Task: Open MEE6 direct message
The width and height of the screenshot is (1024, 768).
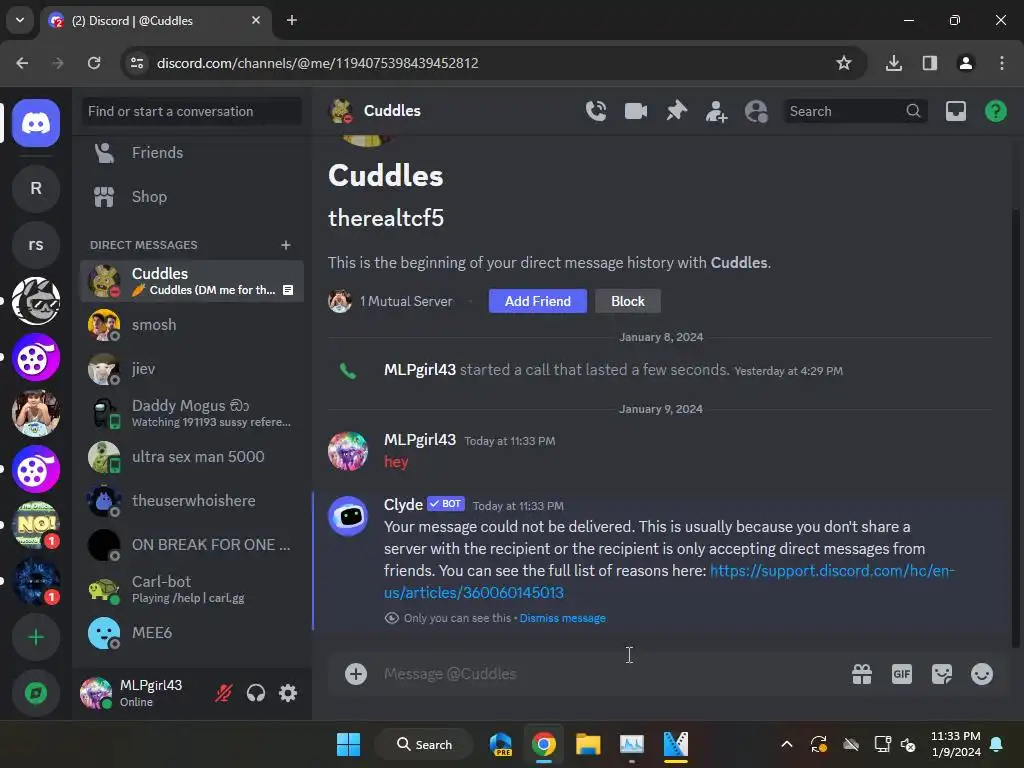Action: coord(191,633)
